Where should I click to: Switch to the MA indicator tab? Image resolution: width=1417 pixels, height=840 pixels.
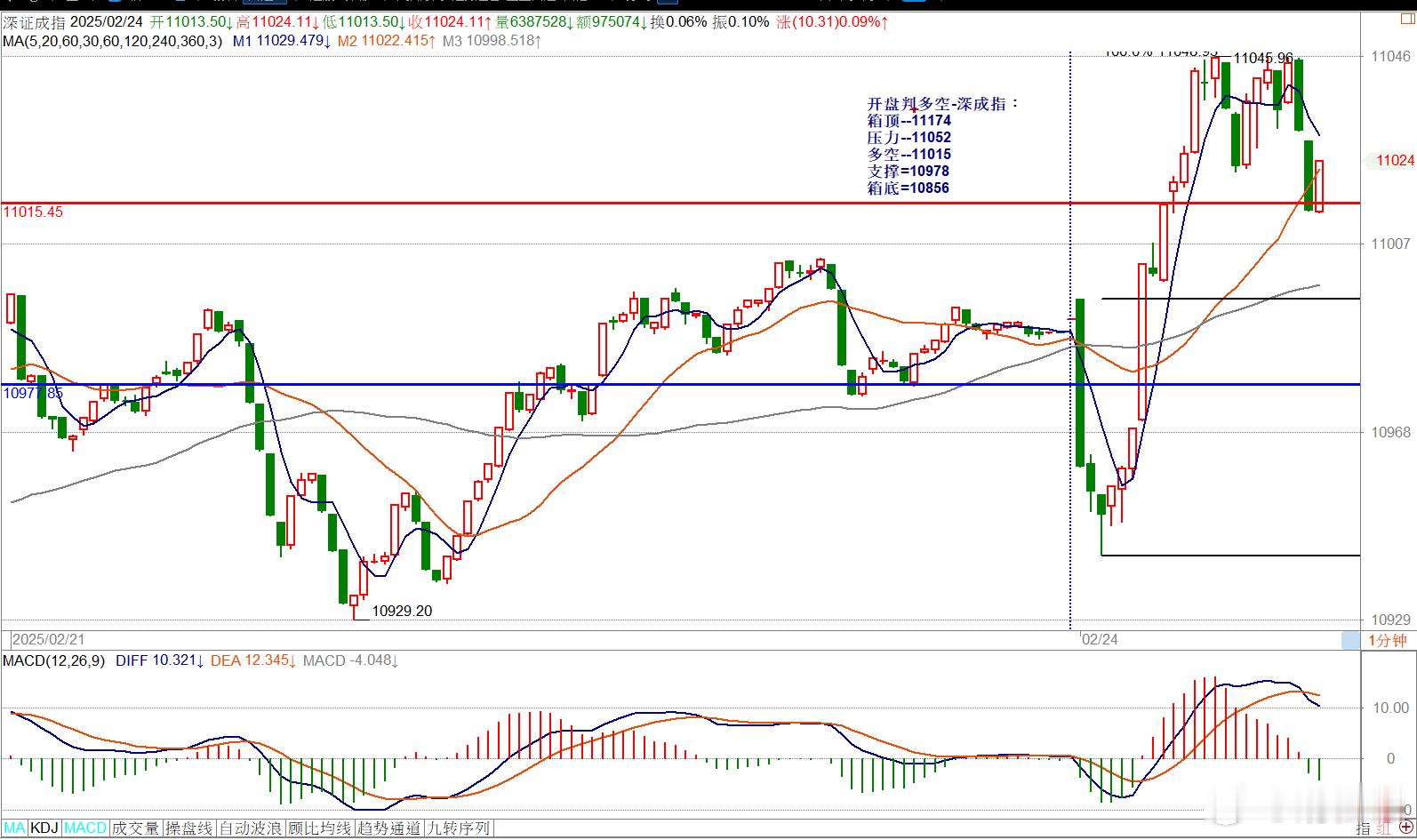tap(15, 828)
